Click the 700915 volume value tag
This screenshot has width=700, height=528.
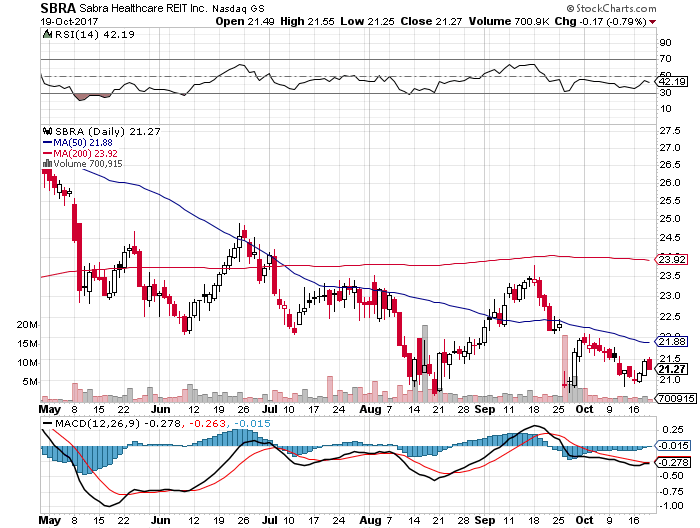[x=673, y=398]
